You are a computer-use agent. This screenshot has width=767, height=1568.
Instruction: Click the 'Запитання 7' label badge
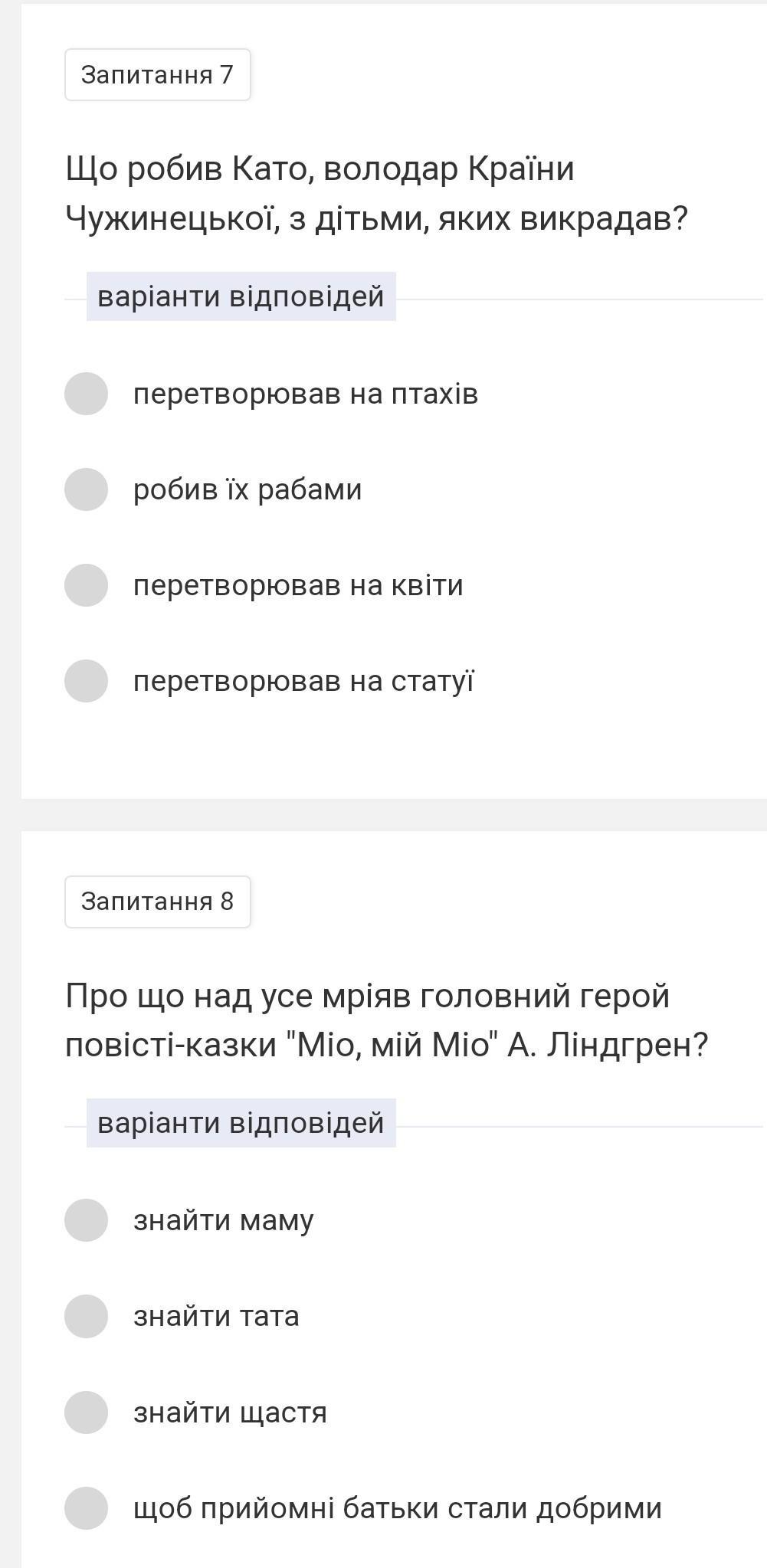(x=157, y=75)
